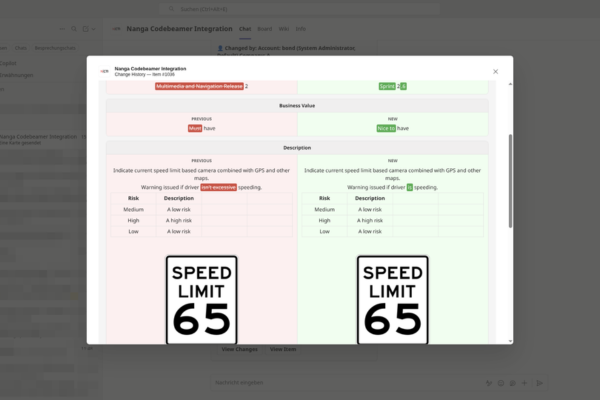Viewport: 600px width, 400px height.
Task: Click the green 'Sprint' tag
Action: coord(387,86)
